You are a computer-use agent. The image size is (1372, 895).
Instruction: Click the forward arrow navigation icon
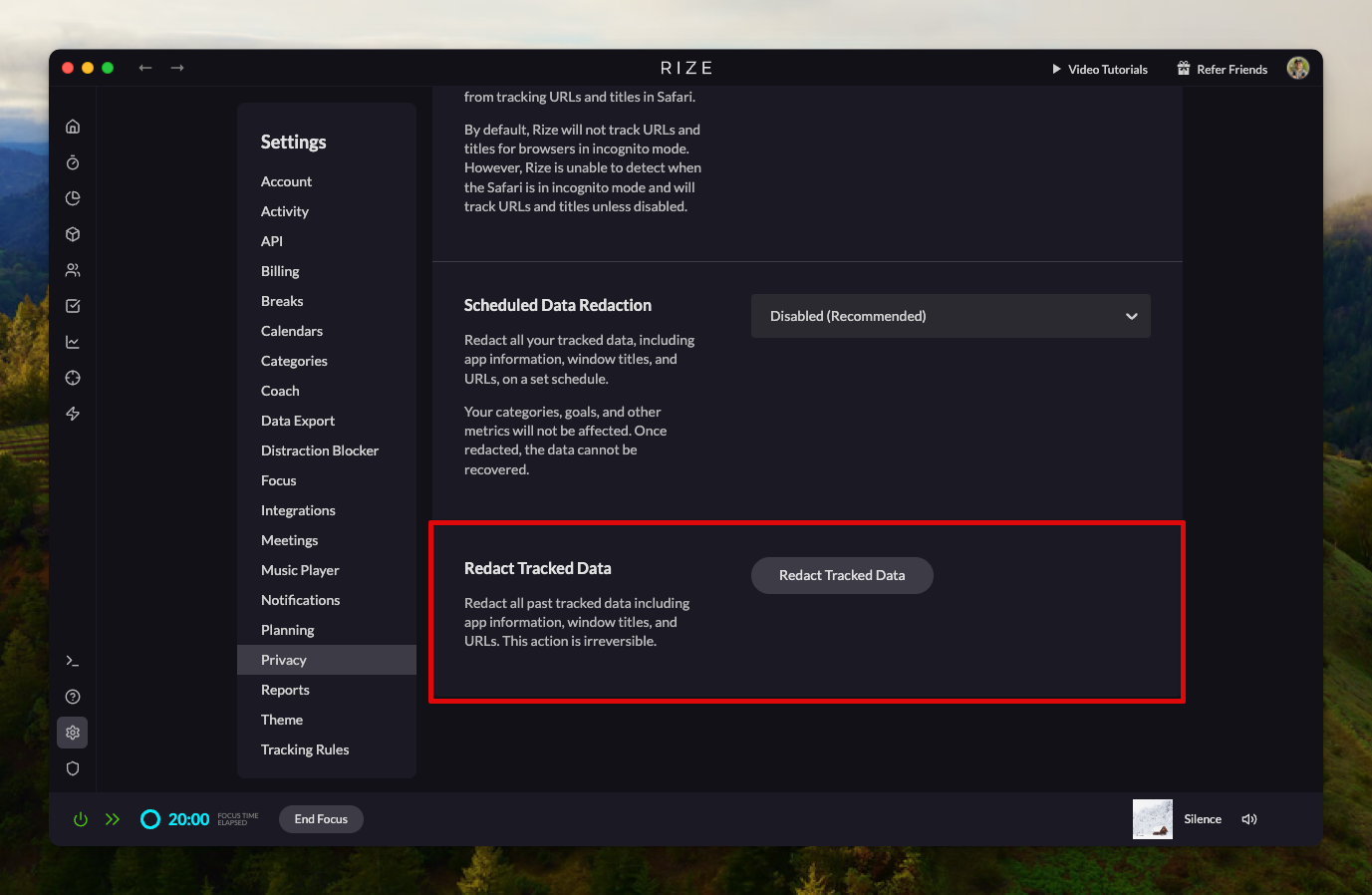(177, 68)
